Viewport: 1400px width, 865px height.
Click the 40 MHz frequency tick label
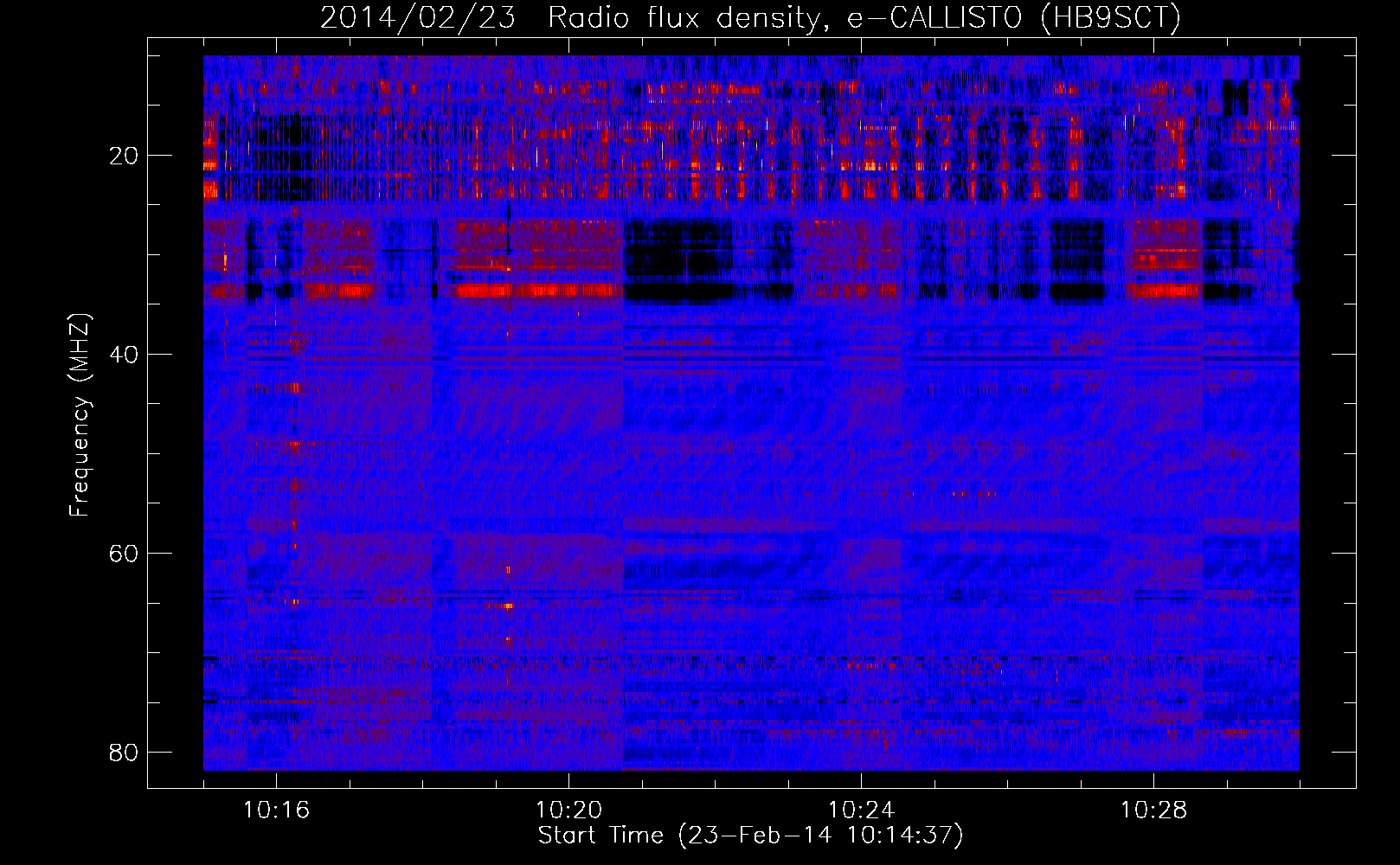pyautogui.click(x=123, y=355)
